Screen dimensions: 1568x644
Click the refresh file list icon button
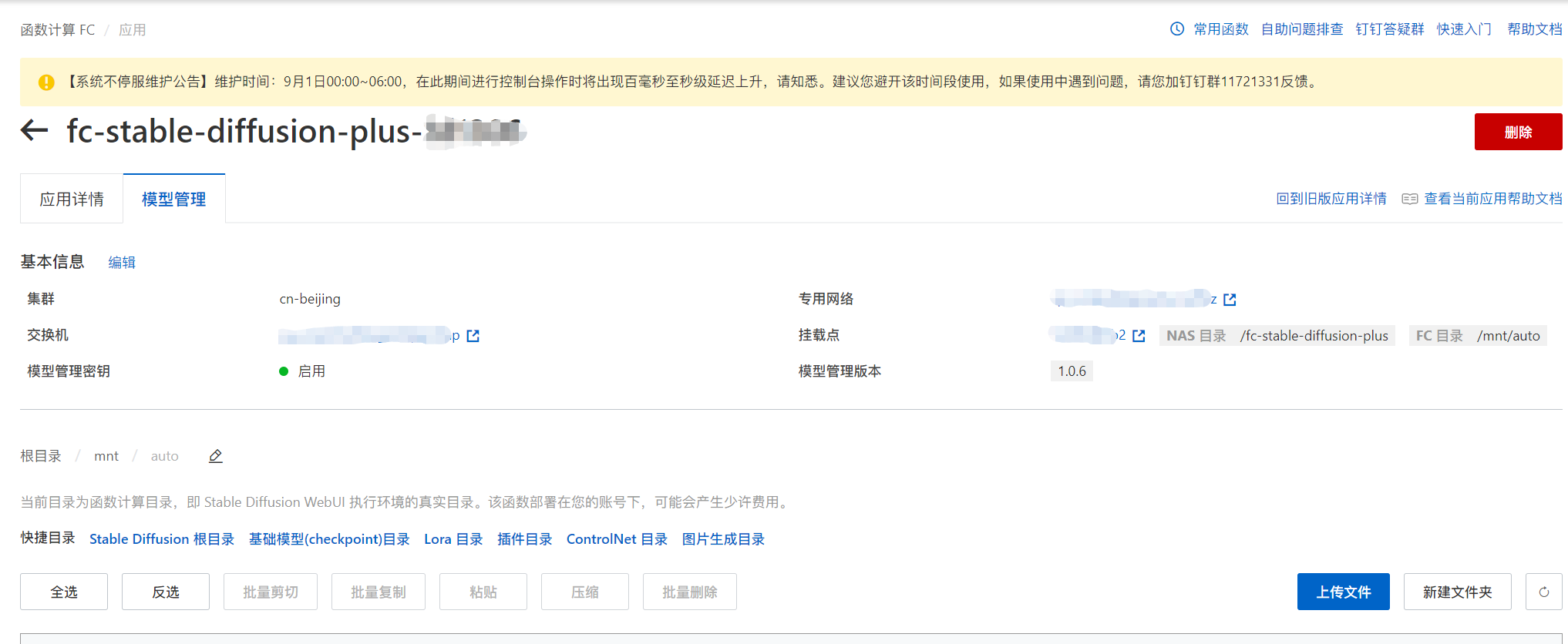click(x=1544, y=592)
